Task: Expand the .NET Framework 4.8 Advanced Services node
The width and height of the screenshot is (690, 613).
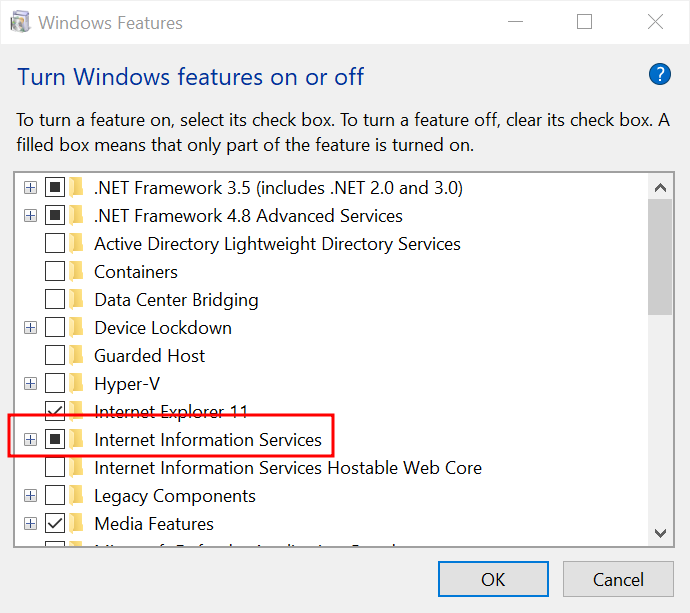Action: 30,216
